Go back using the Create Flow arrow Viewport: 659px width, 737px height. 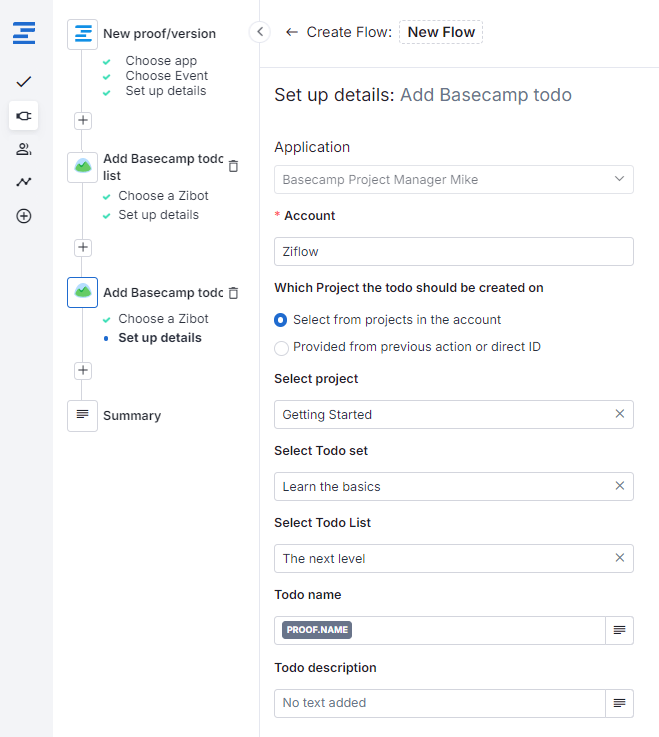tap(291, 32)
